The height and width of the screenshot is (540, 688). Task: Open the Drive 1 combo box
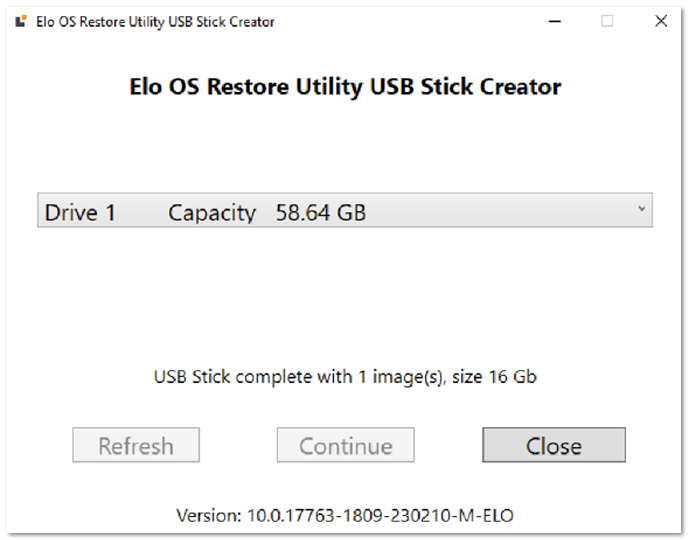coord(345,210)
